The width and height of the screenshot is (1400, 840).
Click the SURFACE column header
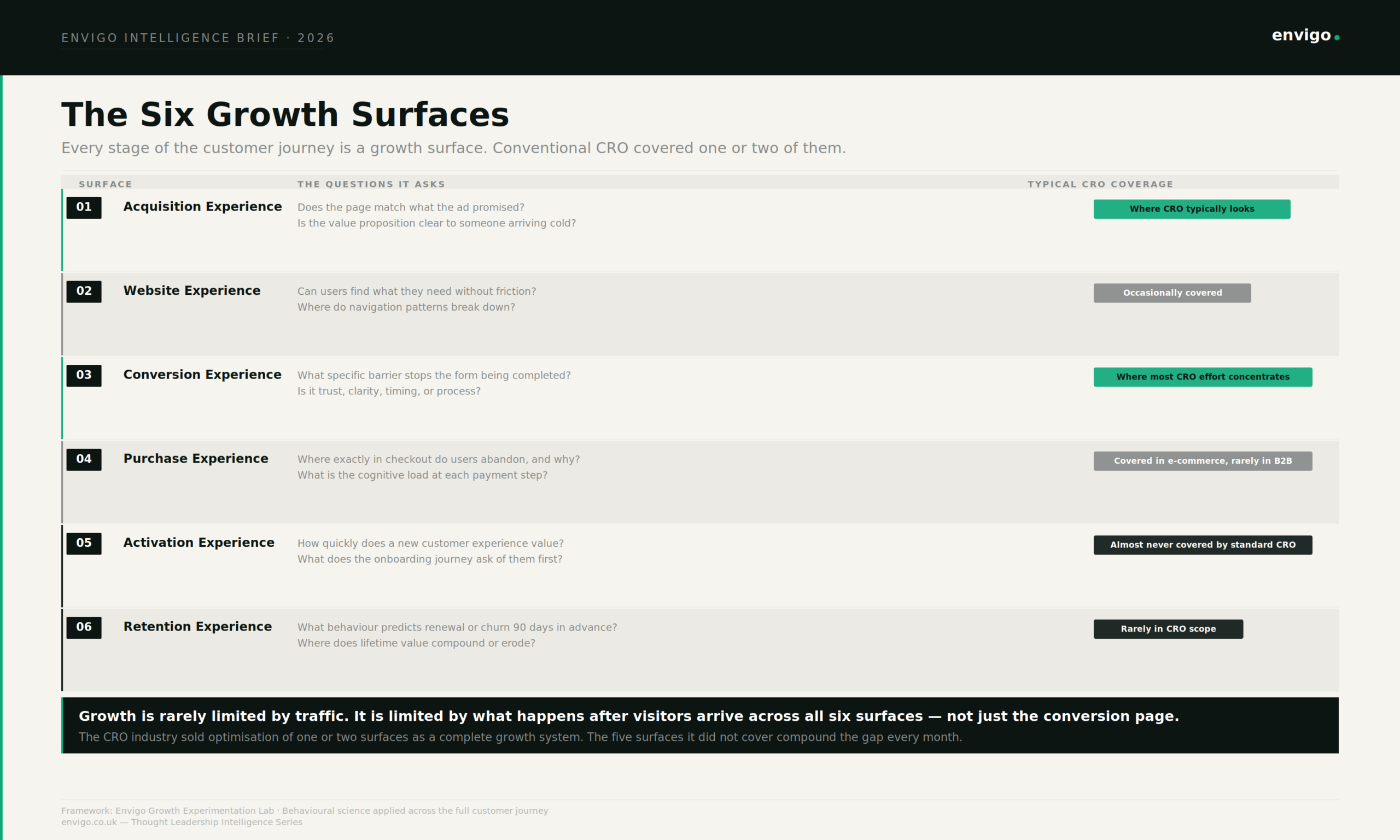pos(105,184)
